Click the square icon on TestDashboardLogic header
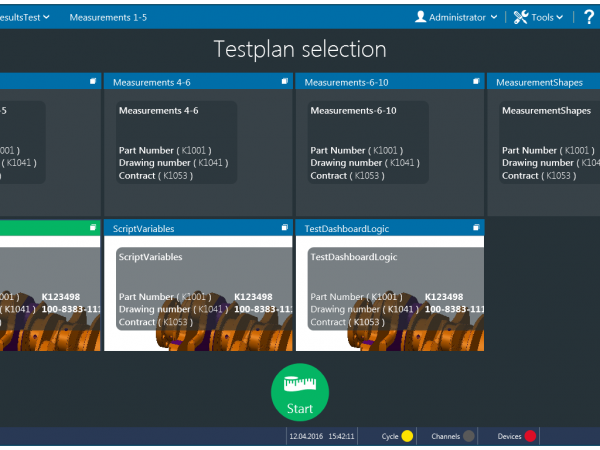This screenshot has height=450, width=600. [x=476, y=228]
